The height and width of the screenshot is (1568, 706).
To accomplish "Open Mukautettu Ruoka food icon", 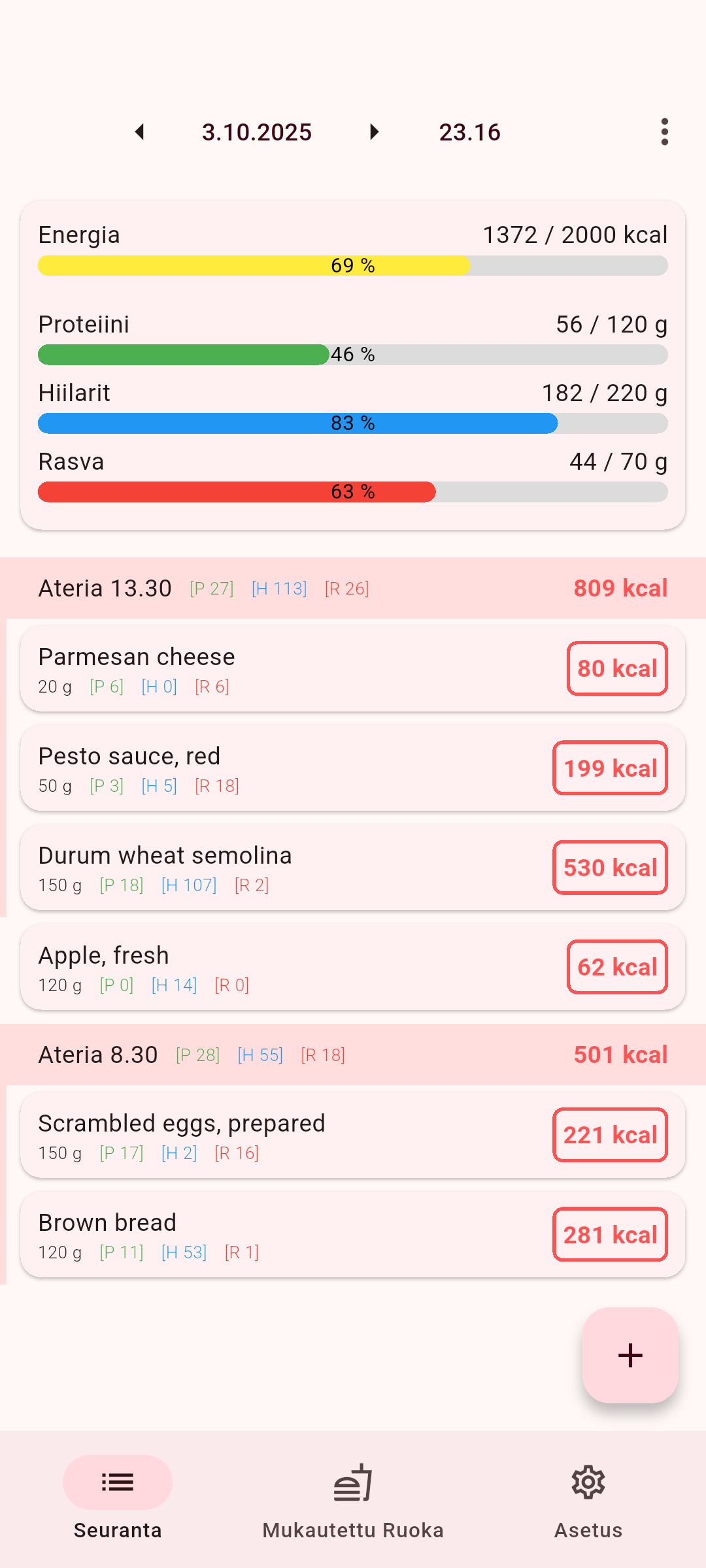I will [x=353, y=1482].
